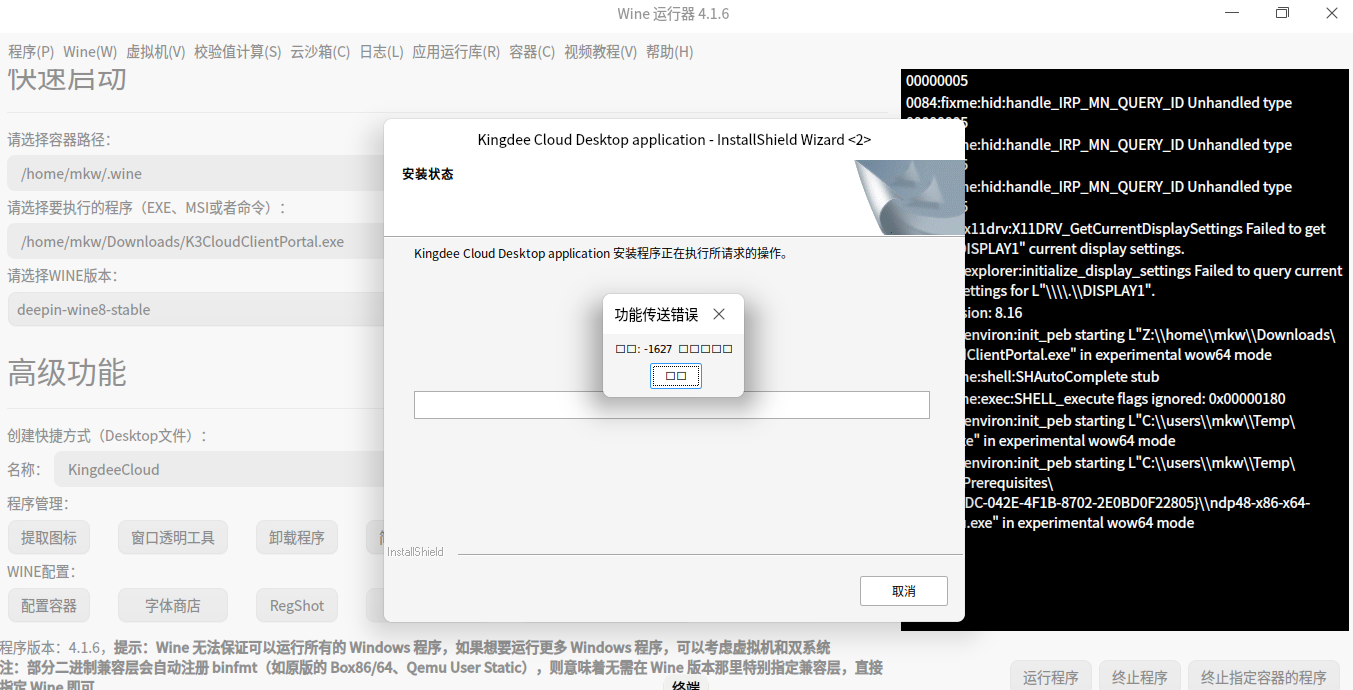Open the 字体商店 font store

tap(173, 605)
